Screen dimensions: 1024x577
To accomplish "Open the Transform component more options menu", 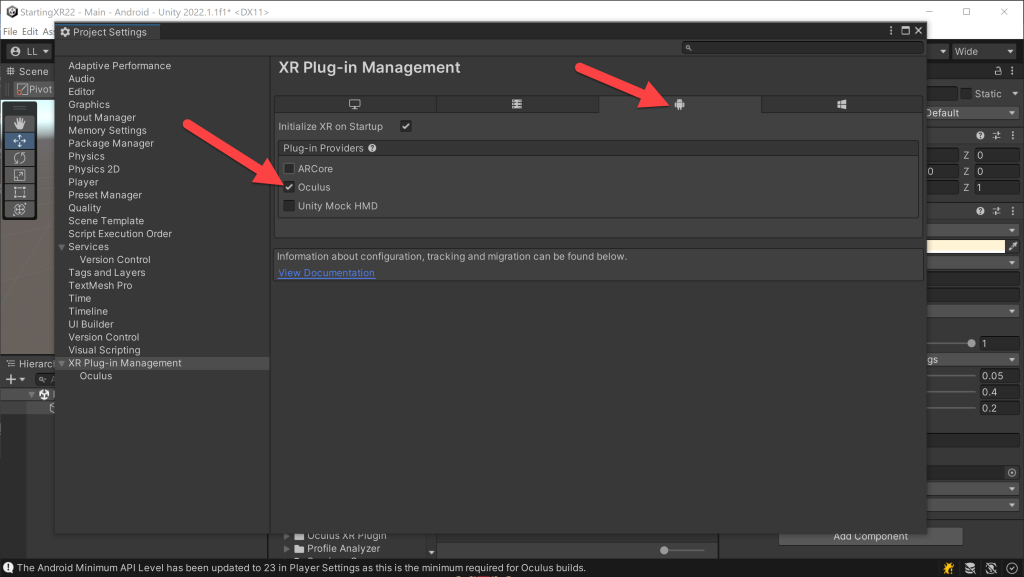I will point(1013,135).
